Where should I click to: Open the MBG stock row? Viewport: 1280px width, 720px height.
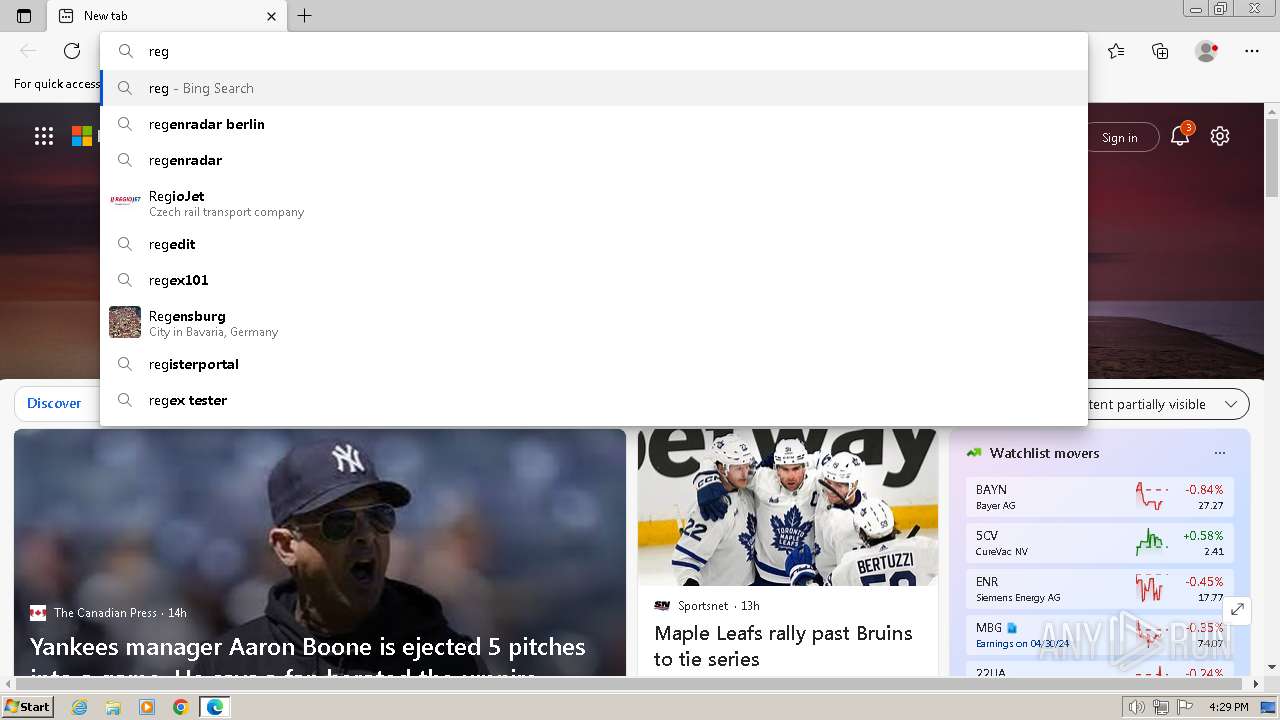[x=1100, y=635]
